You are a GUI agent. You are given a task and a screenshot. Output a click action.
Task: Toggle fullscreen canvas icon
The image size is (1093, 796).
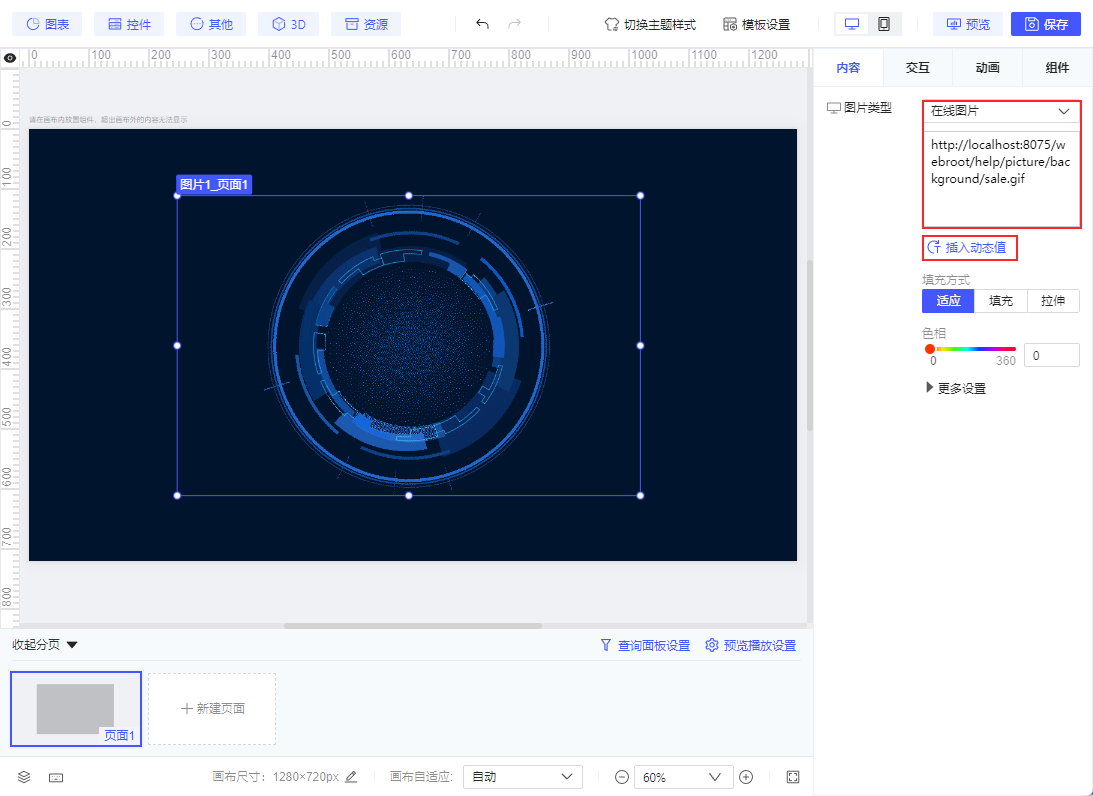coord(793,777)
